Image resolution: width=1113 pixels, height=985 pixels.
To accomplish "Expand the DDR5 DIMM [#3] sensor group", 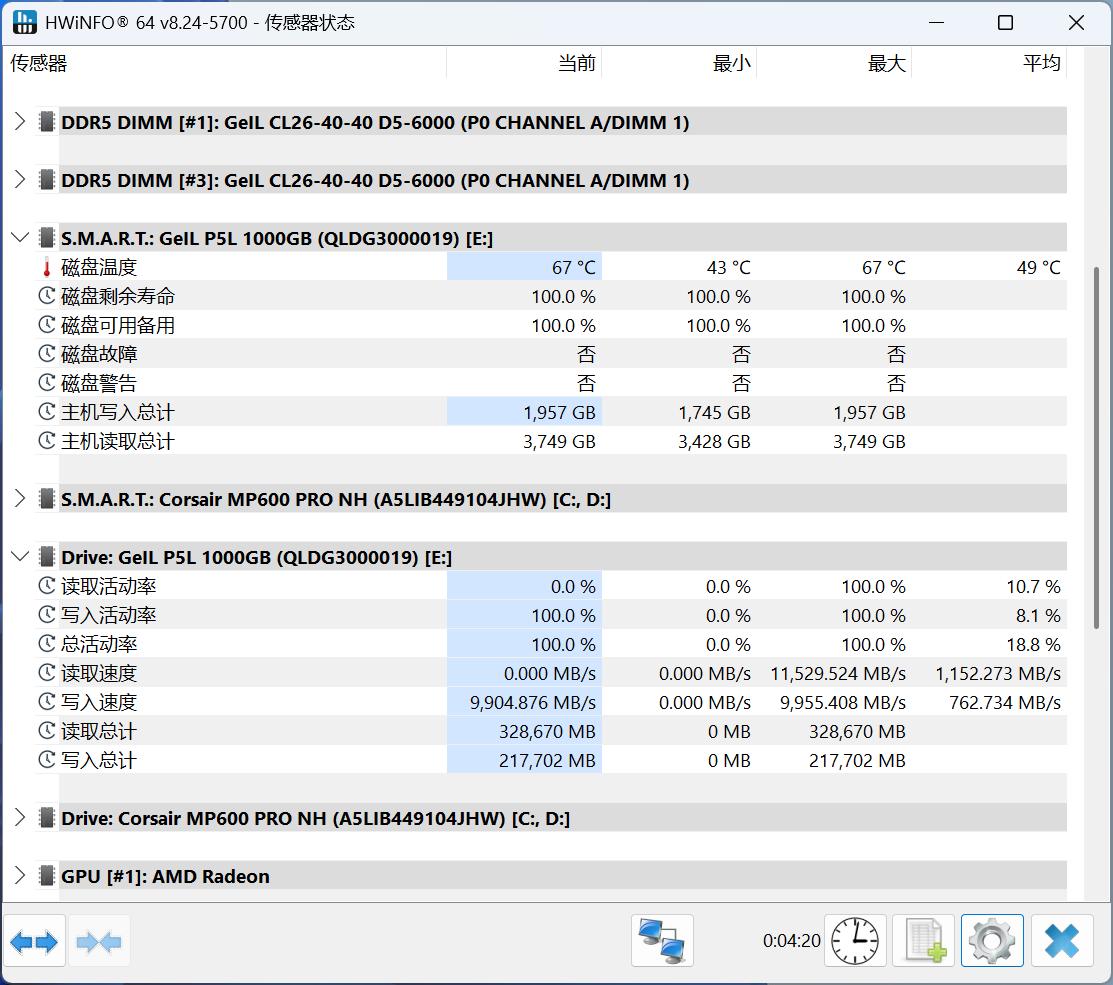I will pos(20,180).
